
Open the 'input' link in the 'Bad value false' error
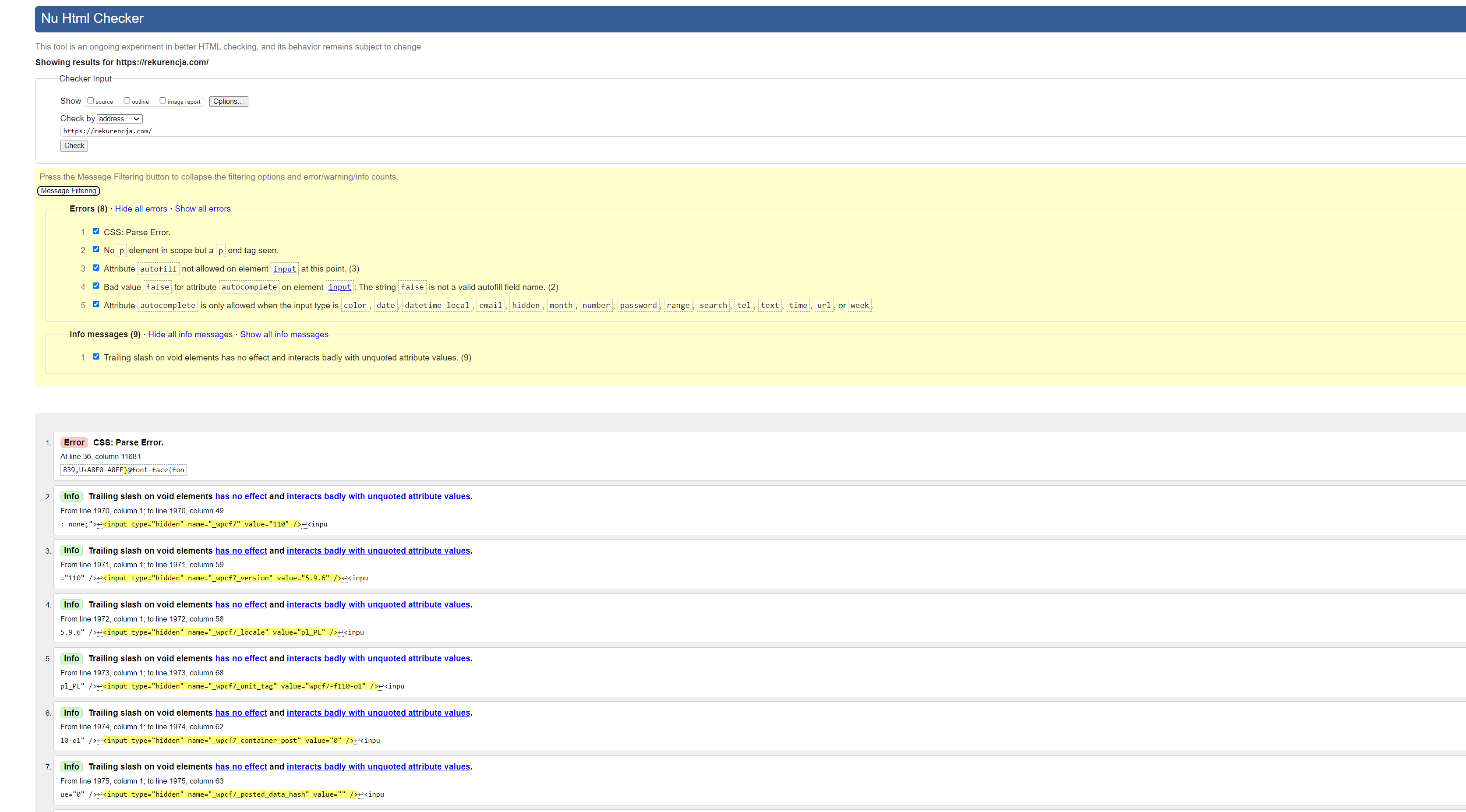click(340, 287)
